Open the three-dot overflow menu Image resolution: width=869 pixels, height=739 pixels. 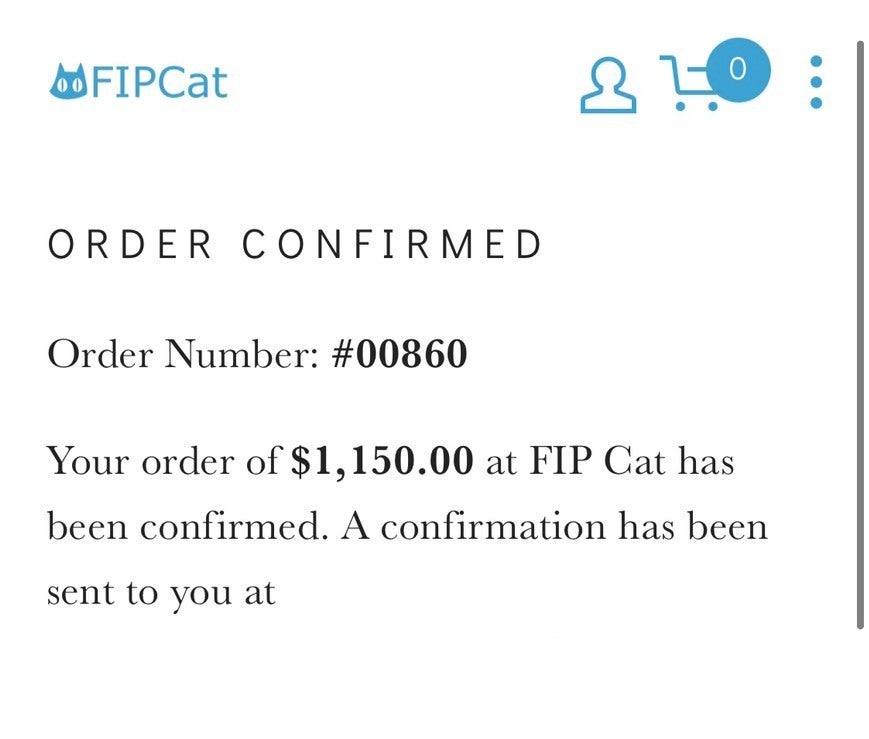tap(816, 82)
